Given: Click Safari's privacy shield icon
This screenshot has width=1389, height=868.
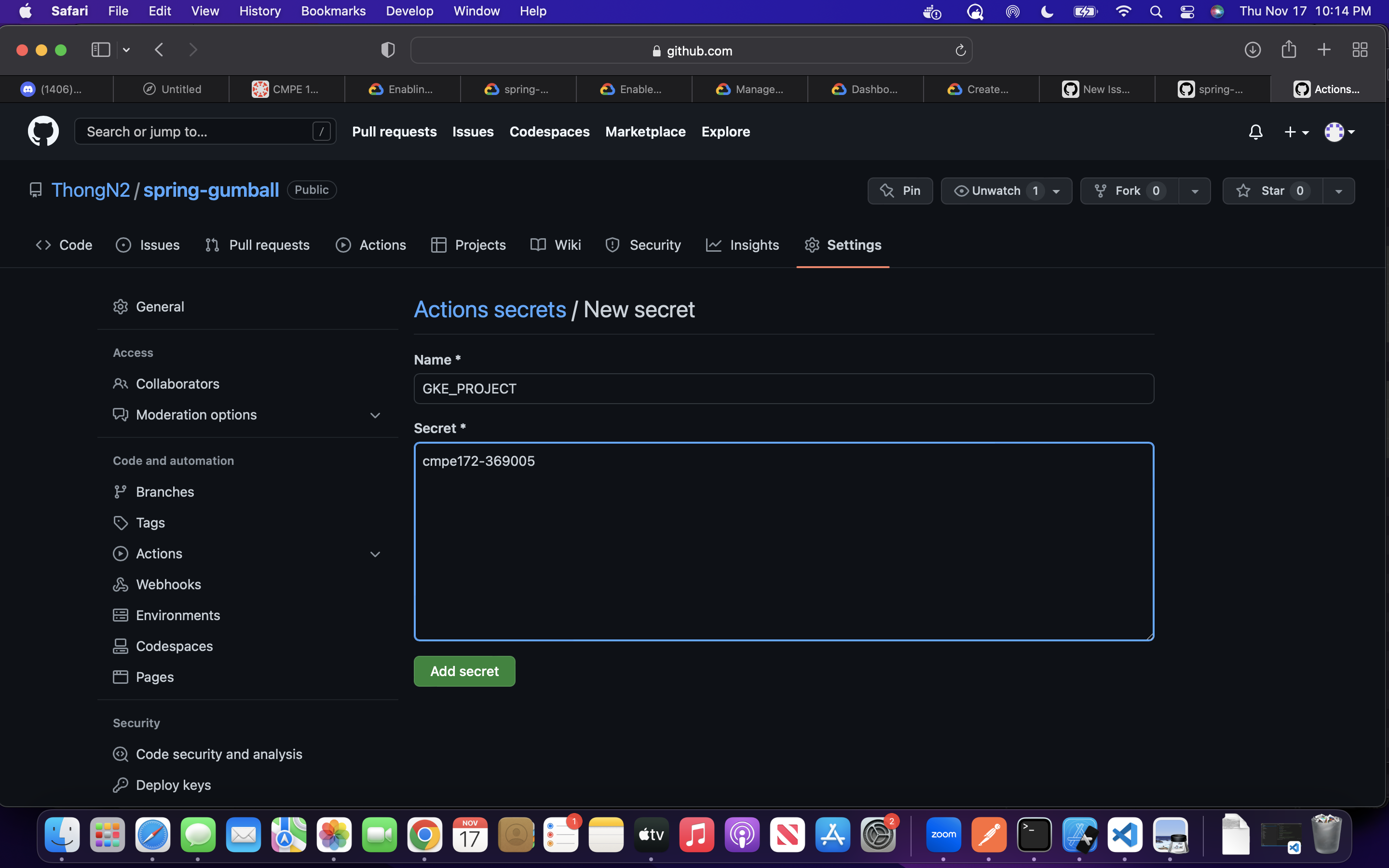Looking at the screenshot, I should click(x=388, y=50).
